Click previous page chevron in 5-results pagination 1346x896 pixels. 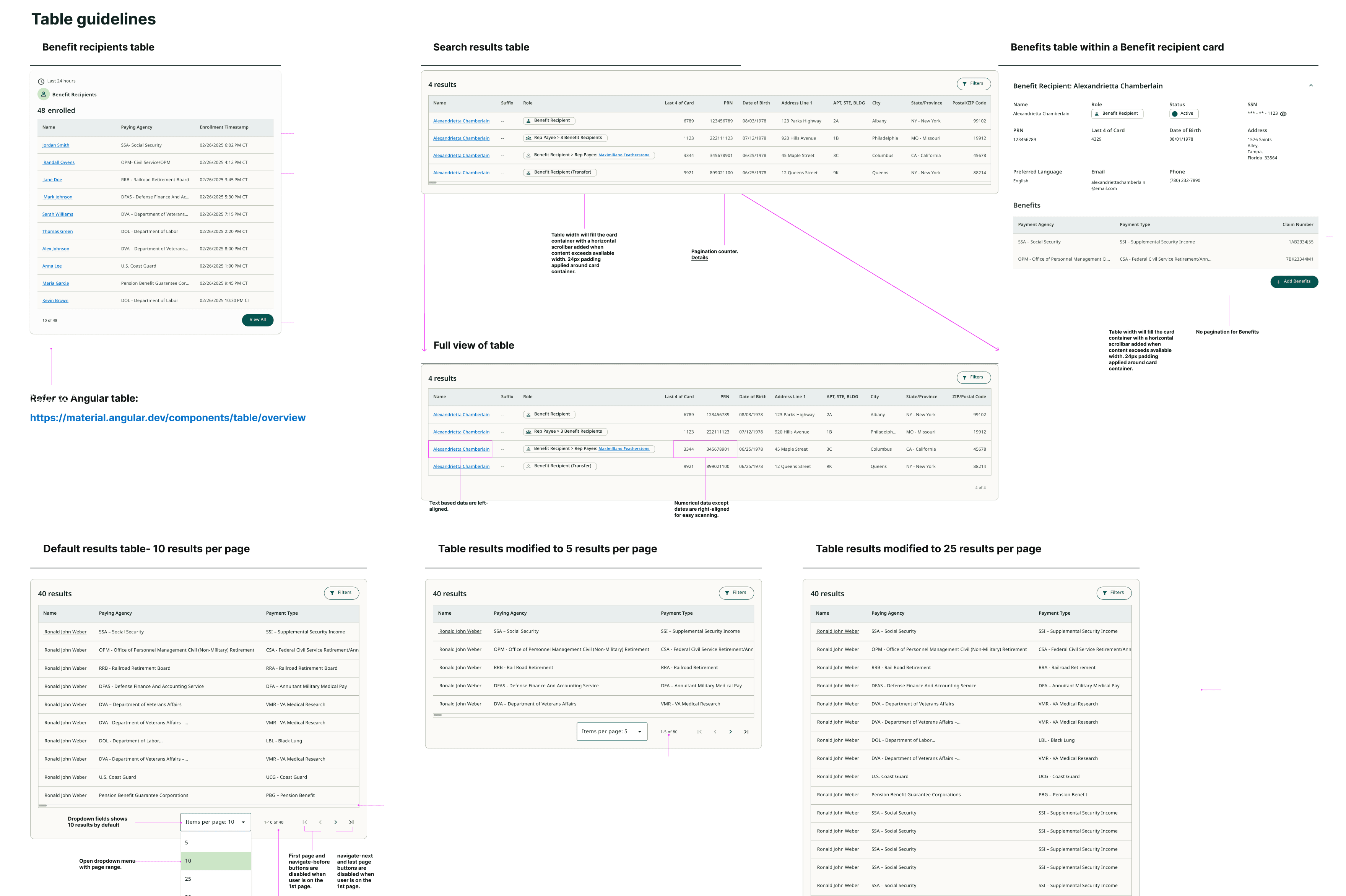pos(715,731)
